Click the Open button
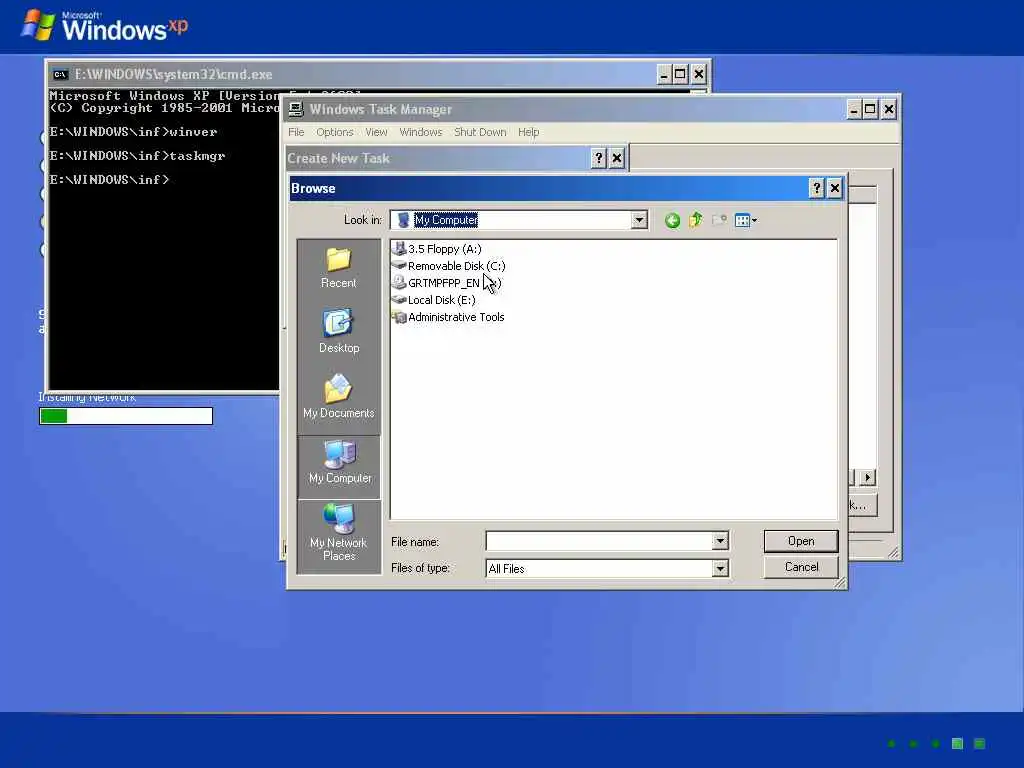 (801, 541)
